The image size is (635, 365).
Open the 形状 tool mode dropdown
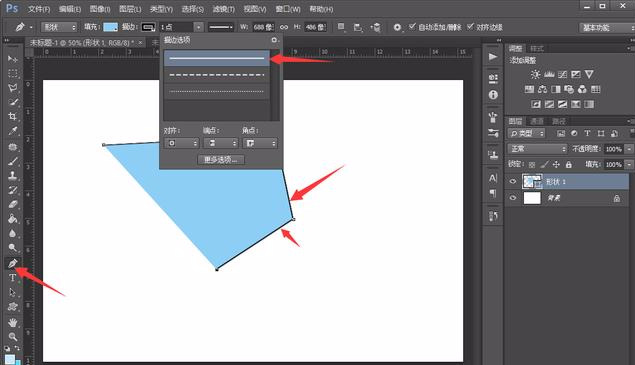[x=59, y=27]
